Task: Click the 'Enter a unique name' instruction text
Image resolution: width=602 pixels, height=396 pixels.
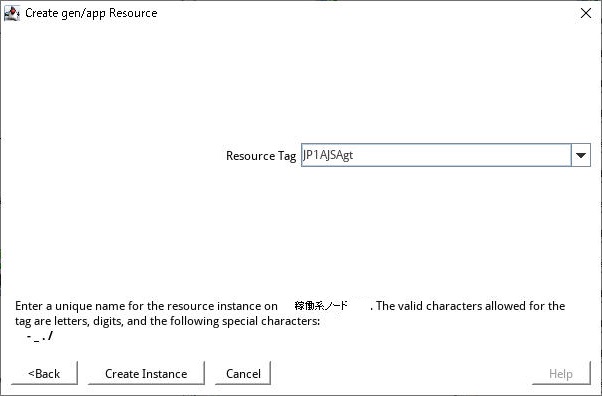Action: tap(146, 306)
